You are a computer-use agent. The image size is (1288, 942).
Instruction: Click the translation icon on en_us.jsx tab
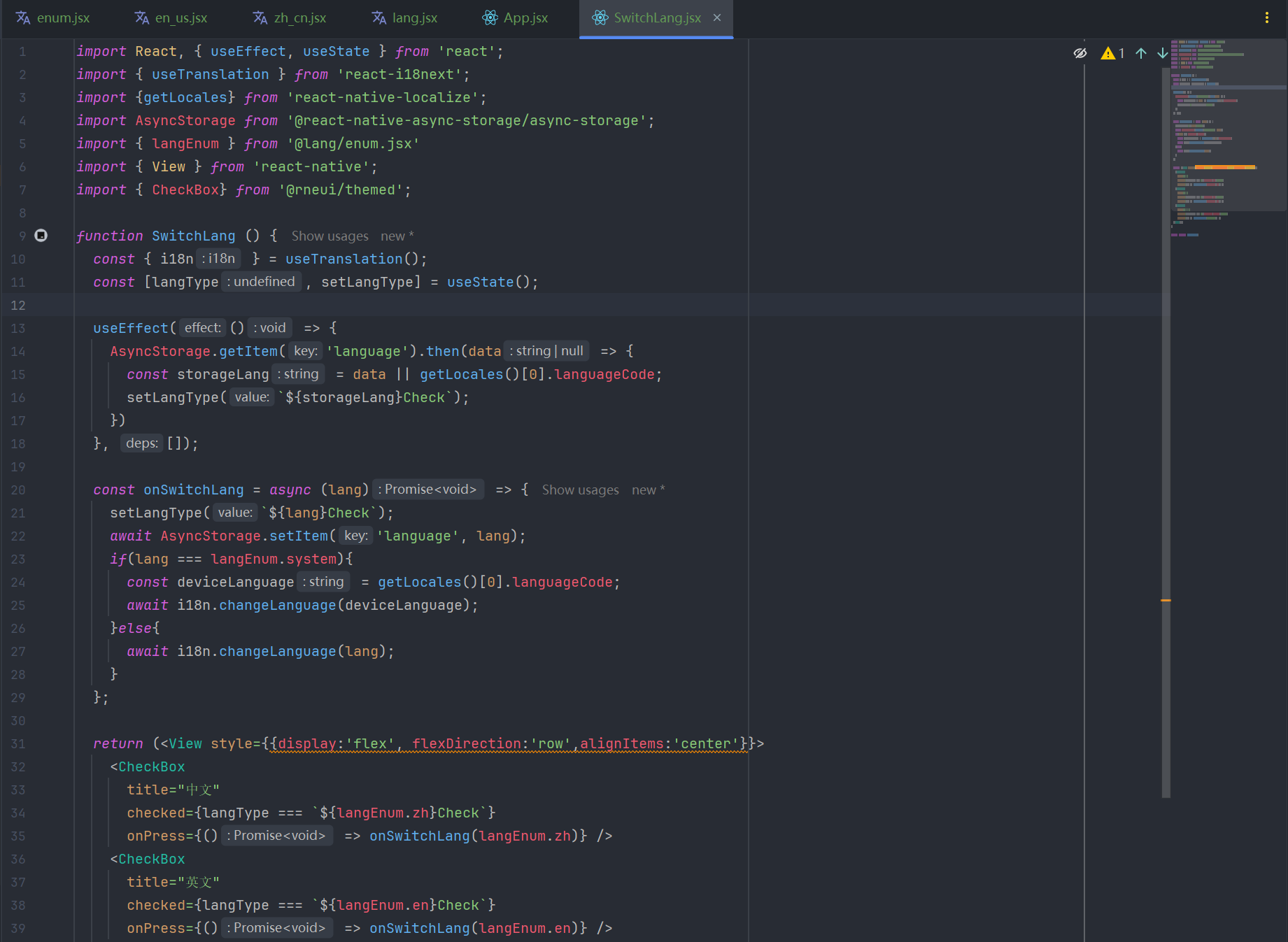[142, 18]
